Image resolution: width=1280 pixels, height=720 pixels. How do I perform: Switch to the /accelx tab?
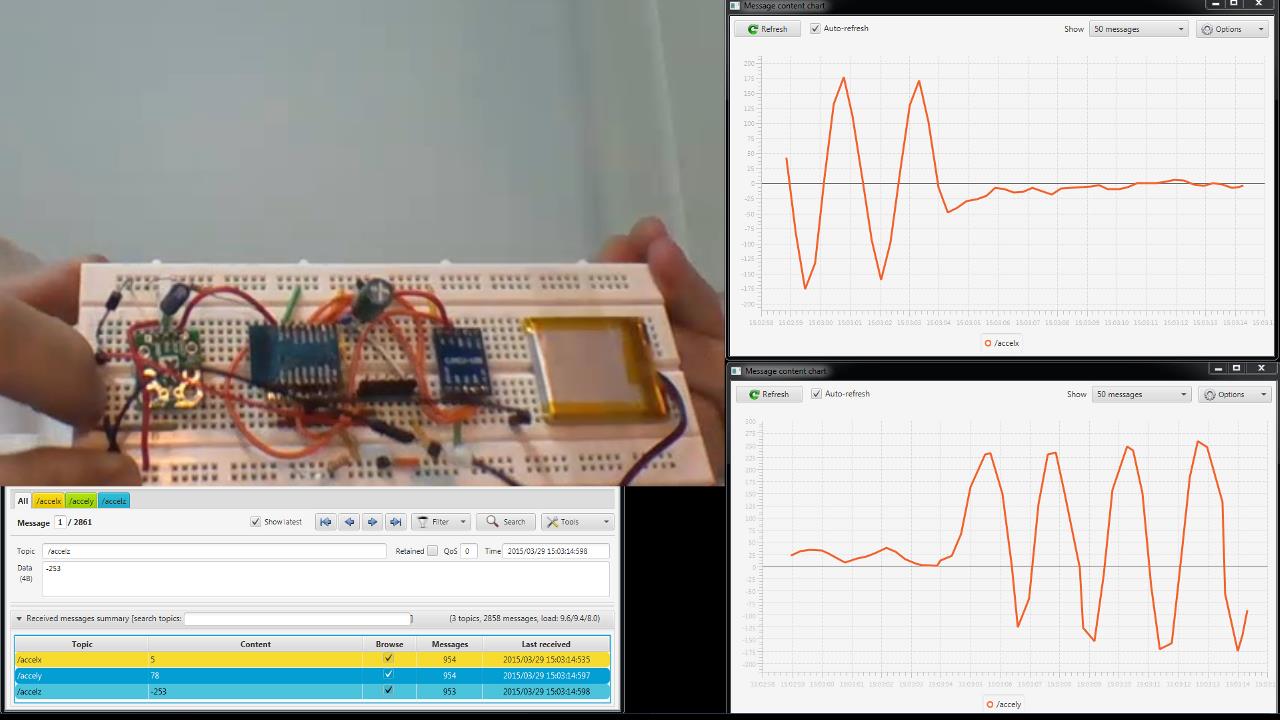tap(48, 500)
